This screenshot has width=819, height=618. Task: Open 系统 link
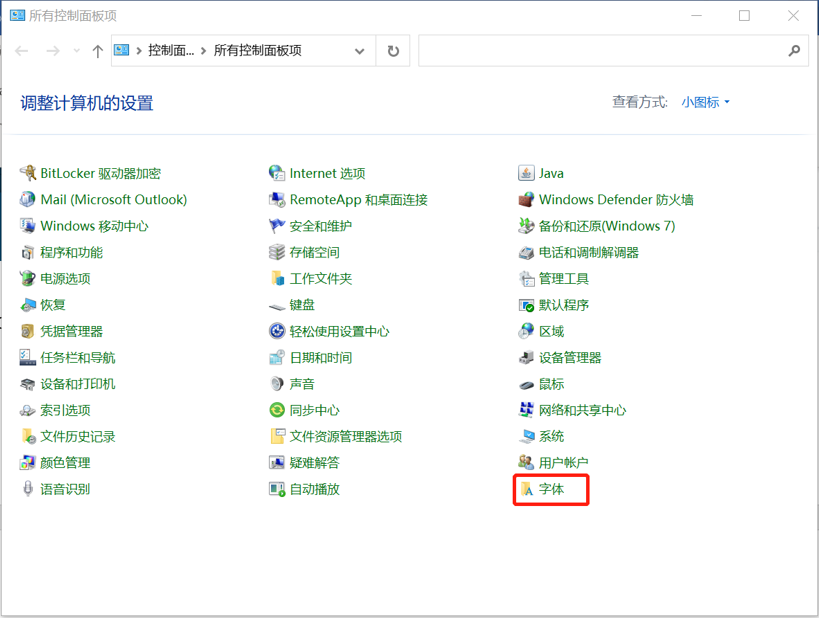pyautogui.click(x=551, y=436)
